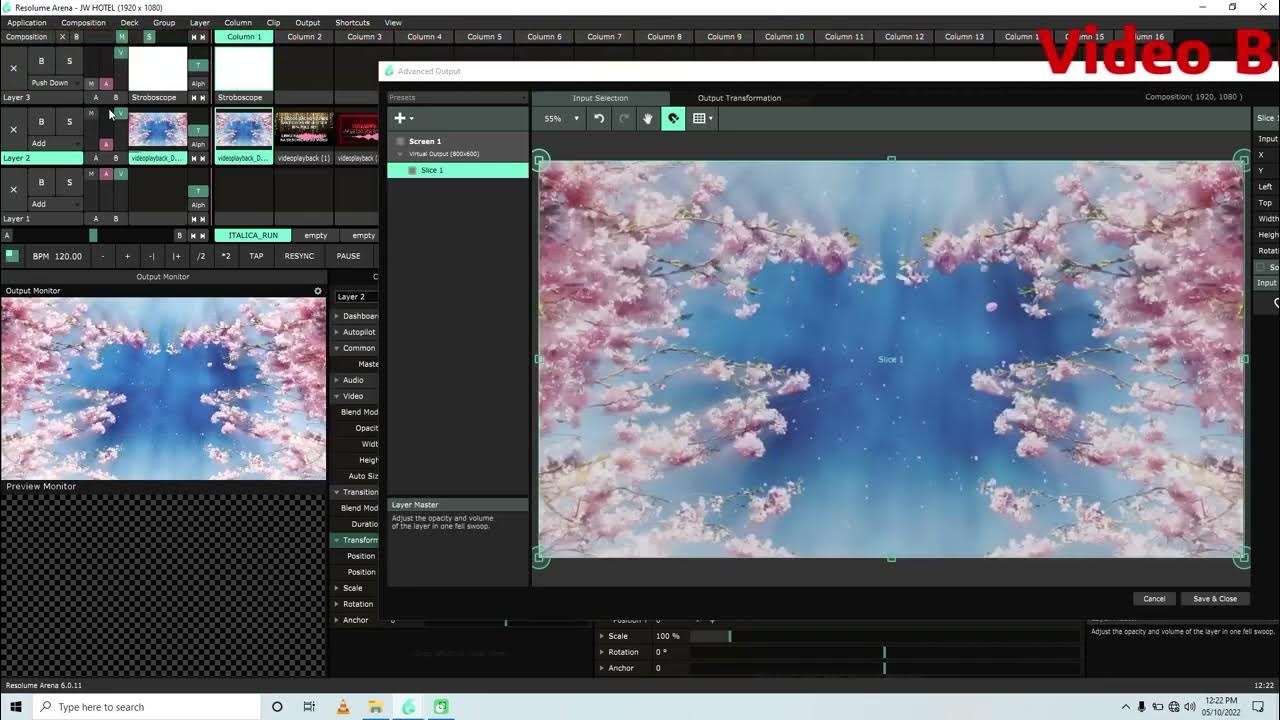This screenshot has height=720, width=1280.
Task: Toggle Solo S on Layer 1
Action: click(x=69, y=182)
